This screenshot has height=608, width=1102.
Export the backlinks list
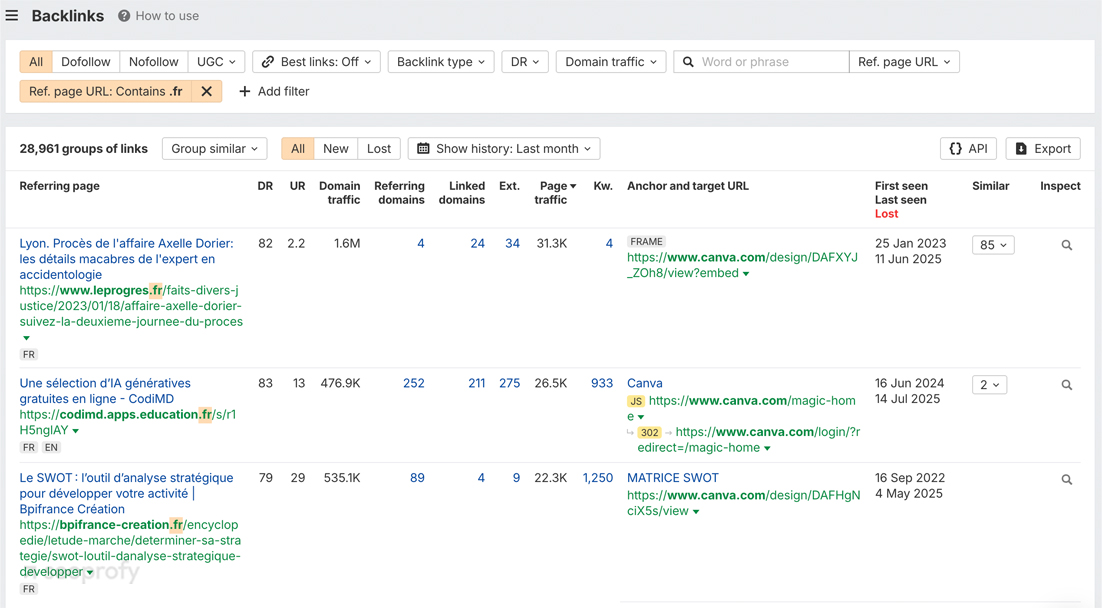(x=1043, y=148)
